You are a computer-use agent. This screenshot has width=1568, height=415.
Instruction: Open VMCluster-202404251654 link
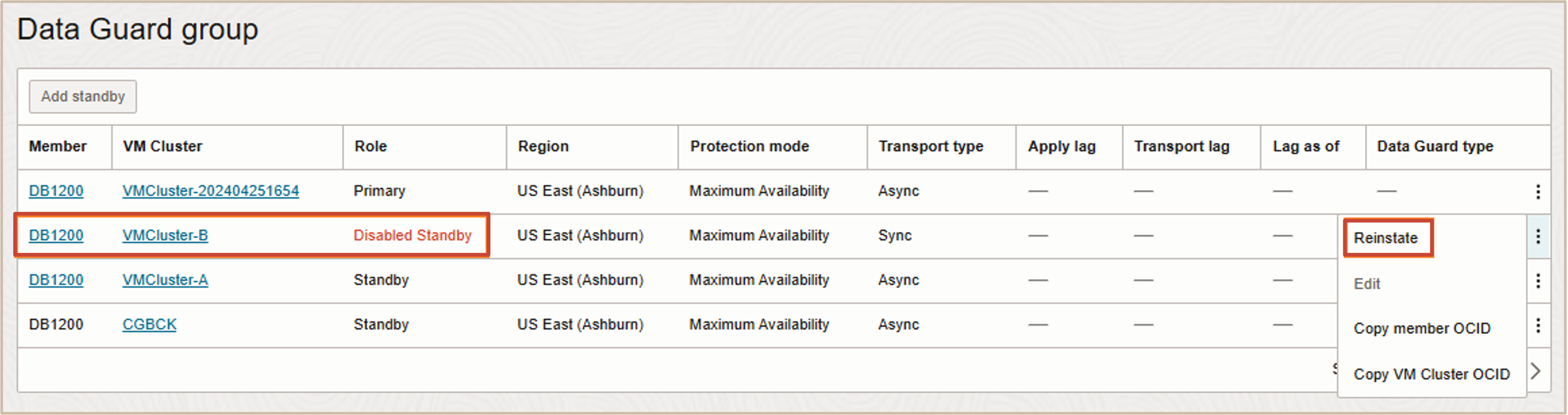(x=210, y=191)
